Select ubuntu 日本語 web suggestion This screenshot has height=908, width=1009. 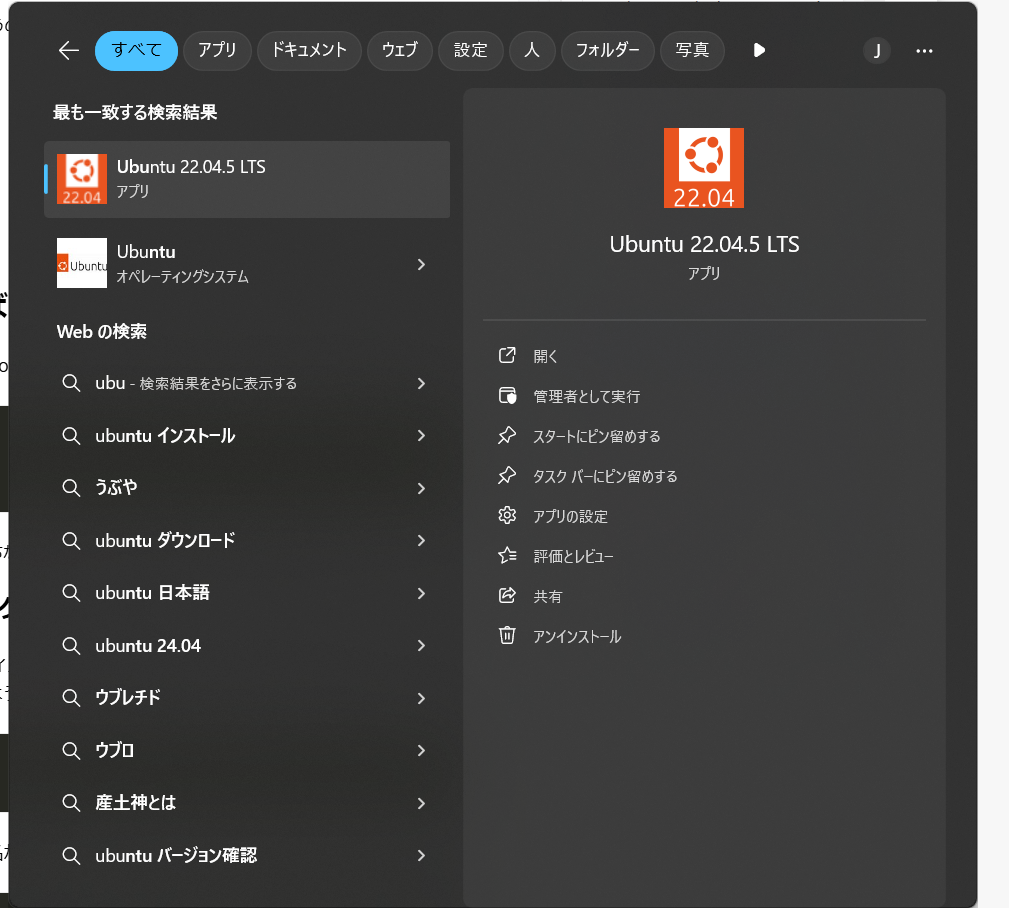coord(247,593)
